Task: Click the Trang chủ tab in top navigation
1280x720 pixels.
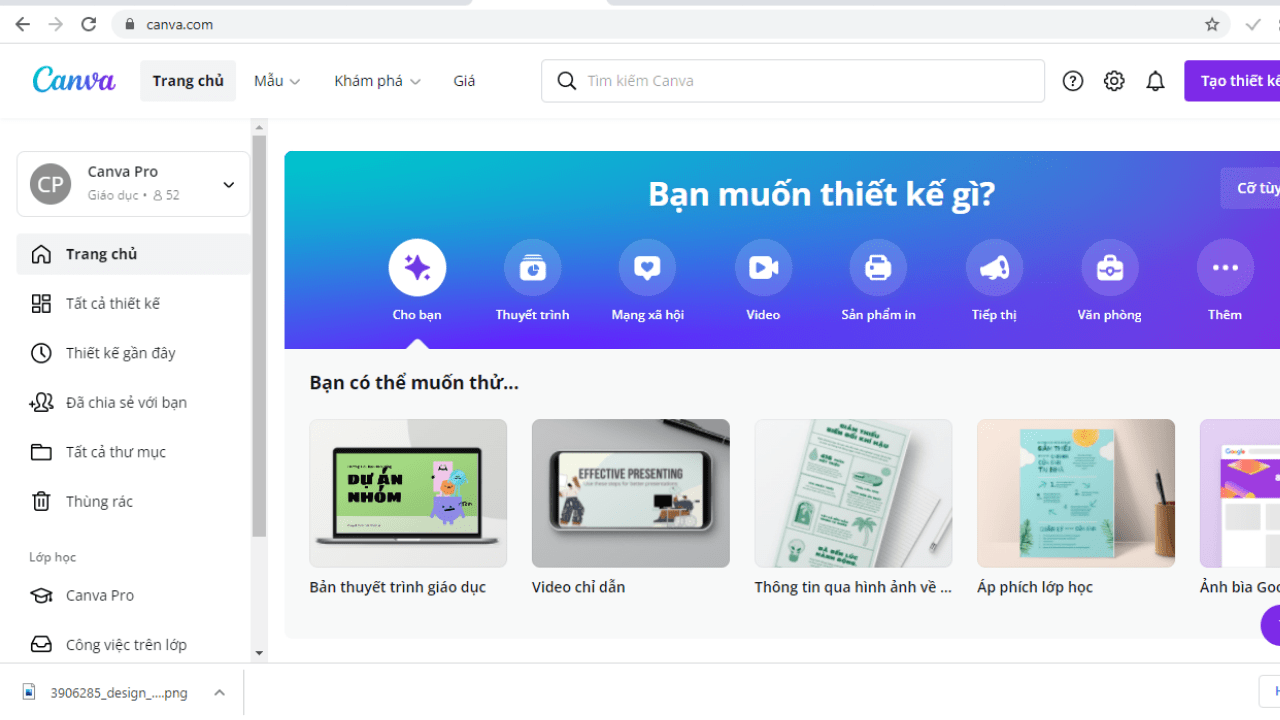Action: [188, 81]
